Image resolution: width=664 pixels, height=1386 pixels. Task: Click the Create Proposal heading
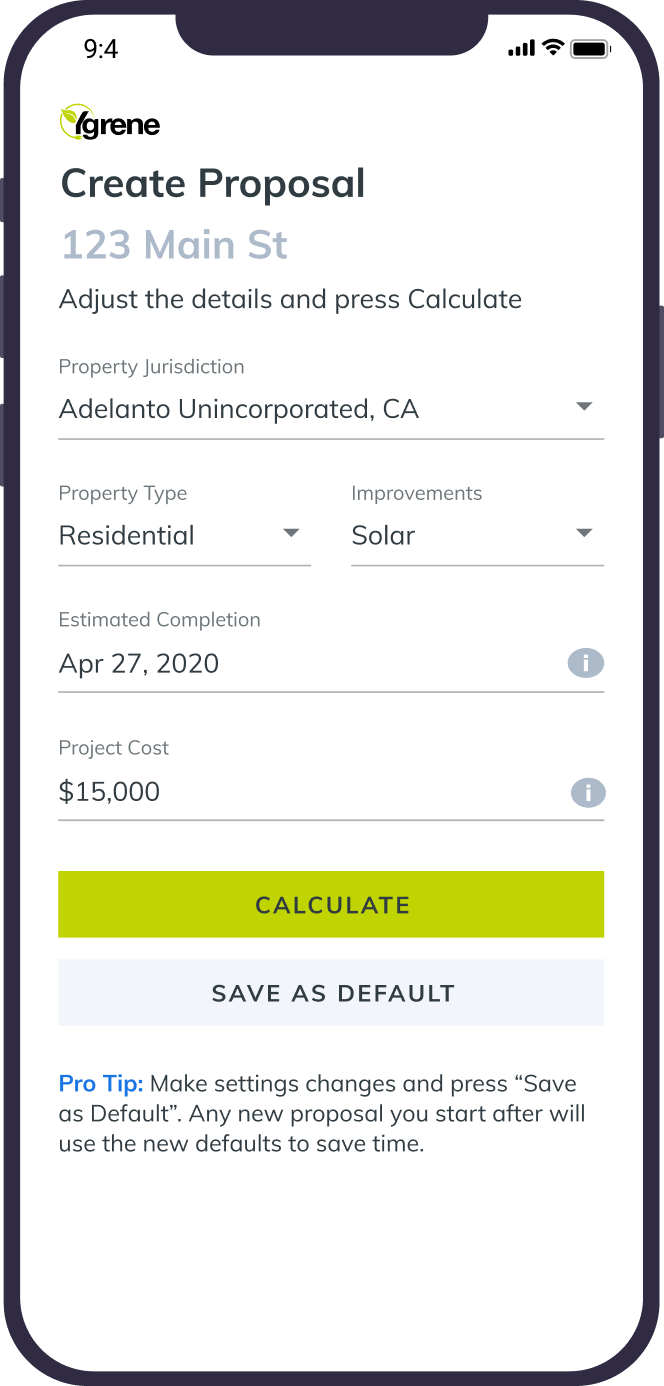(x=213, y=184)
